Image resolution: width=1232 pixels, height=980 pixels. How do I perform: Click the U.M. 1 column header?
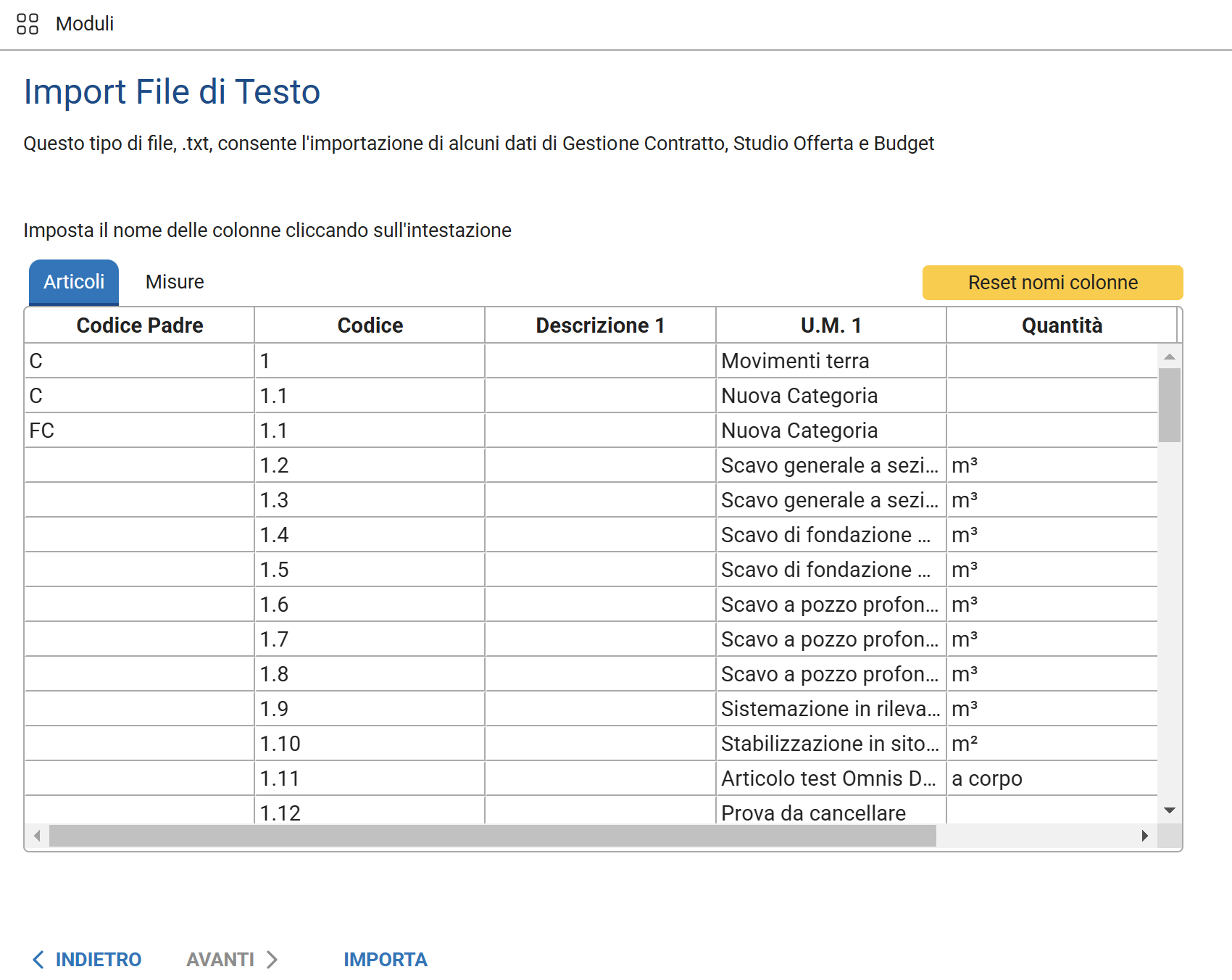click(831, 325)
